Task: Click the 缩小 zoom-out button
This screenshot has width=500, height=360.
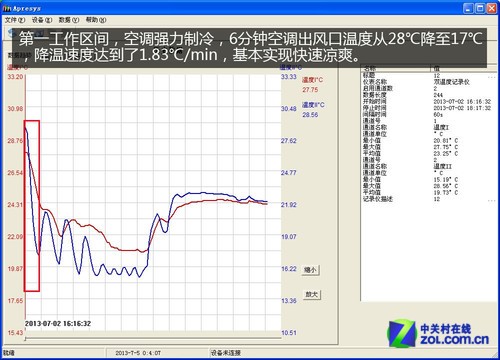Action: (311, 270)
